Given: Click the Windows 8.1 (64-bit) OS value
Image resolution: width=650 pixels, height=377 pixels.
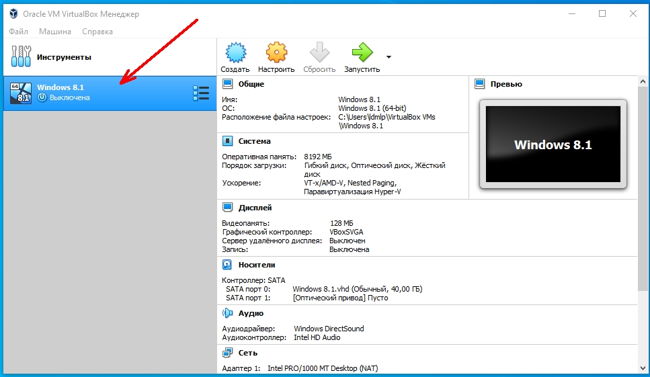Looking at the screenshot, I should pos(372,108).
